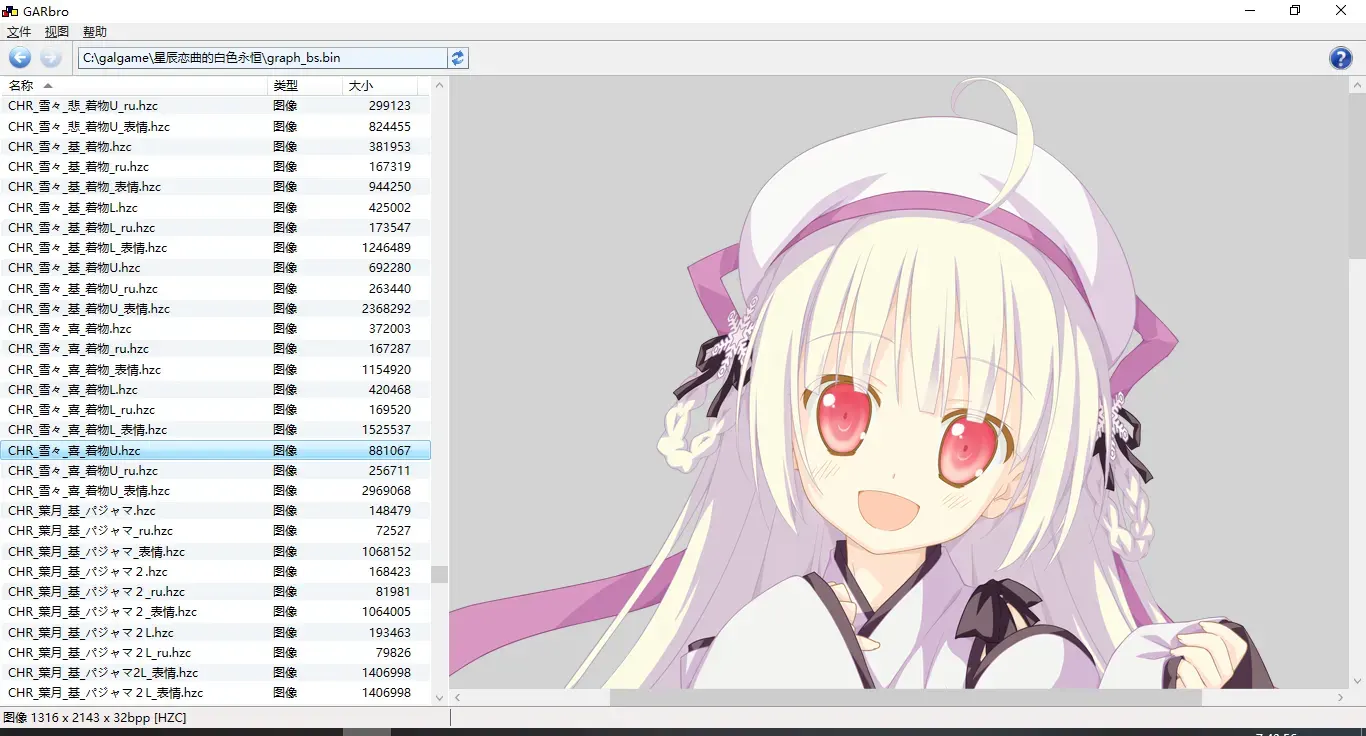This screenshot has width=1366, height=736.
Task: Click the GARbro app icon in title bar
Action: (9, 11)
